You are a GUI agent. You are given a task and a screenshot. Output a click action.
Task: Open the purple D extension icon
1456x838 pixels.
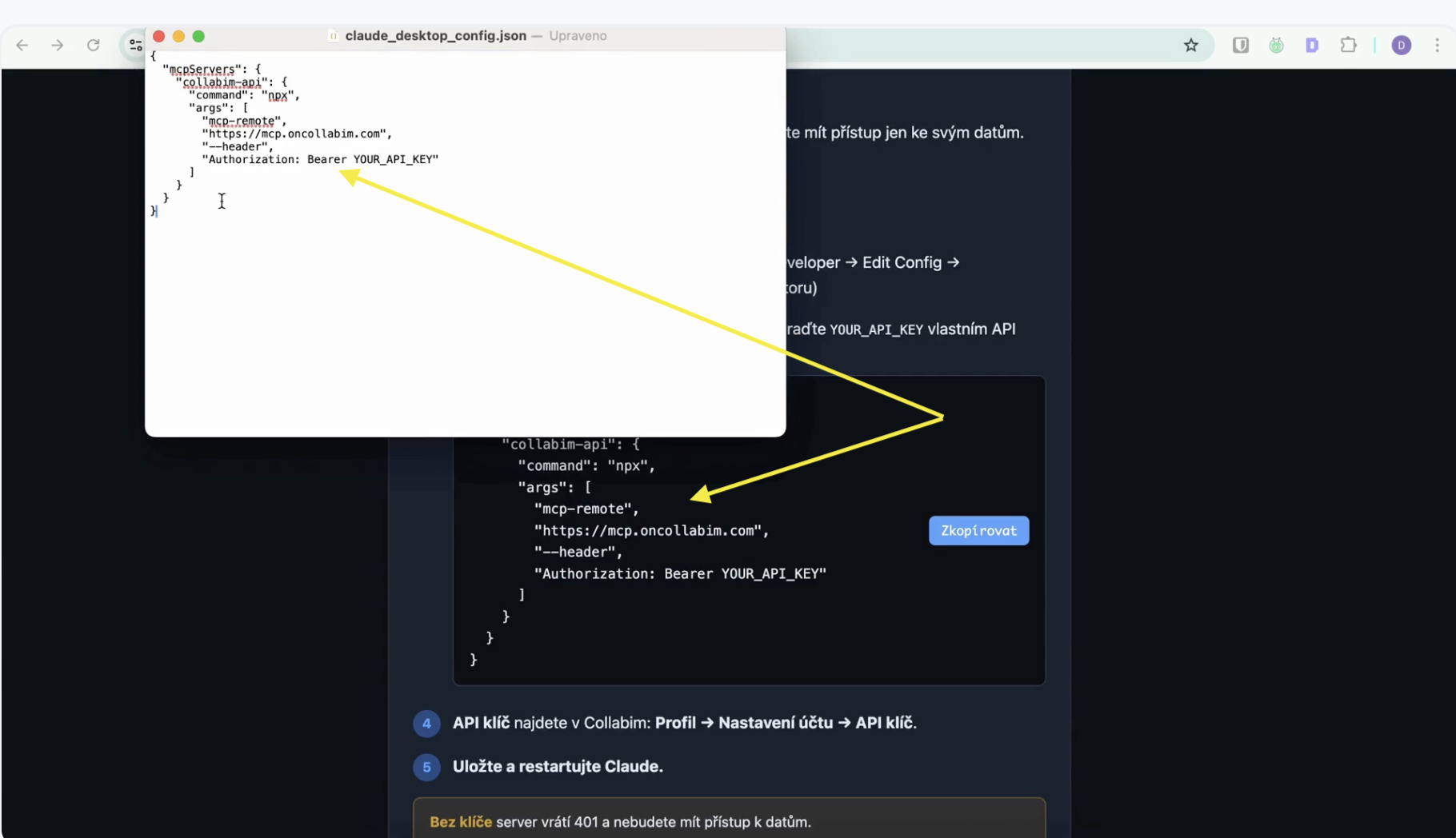click(x=1312, y=46)
